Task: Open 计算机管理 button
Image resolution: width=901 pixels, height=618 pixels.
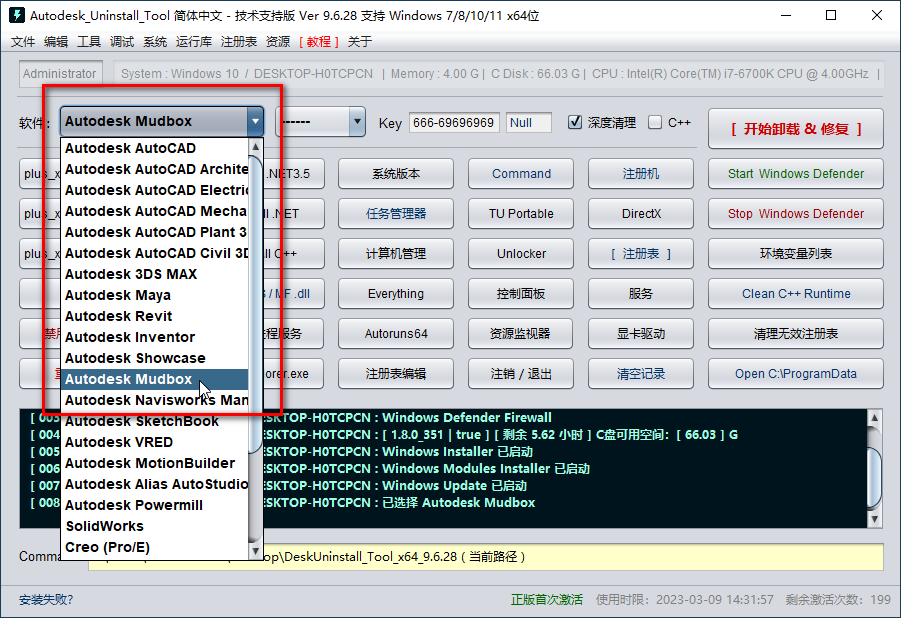Action: (396, 254)
